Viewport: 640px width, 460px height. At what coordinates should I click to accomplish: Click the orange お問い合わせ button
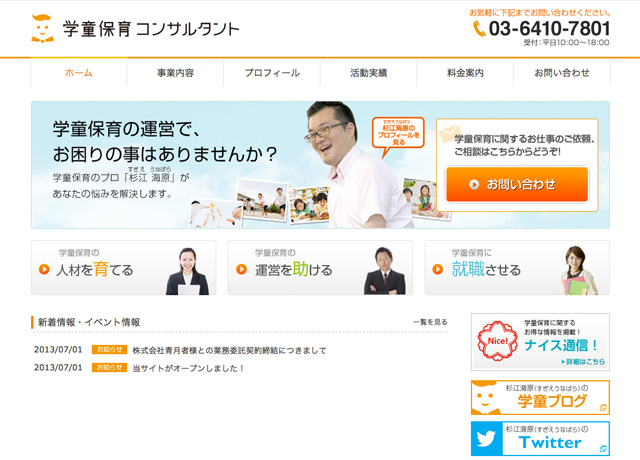tap(517, 184)
